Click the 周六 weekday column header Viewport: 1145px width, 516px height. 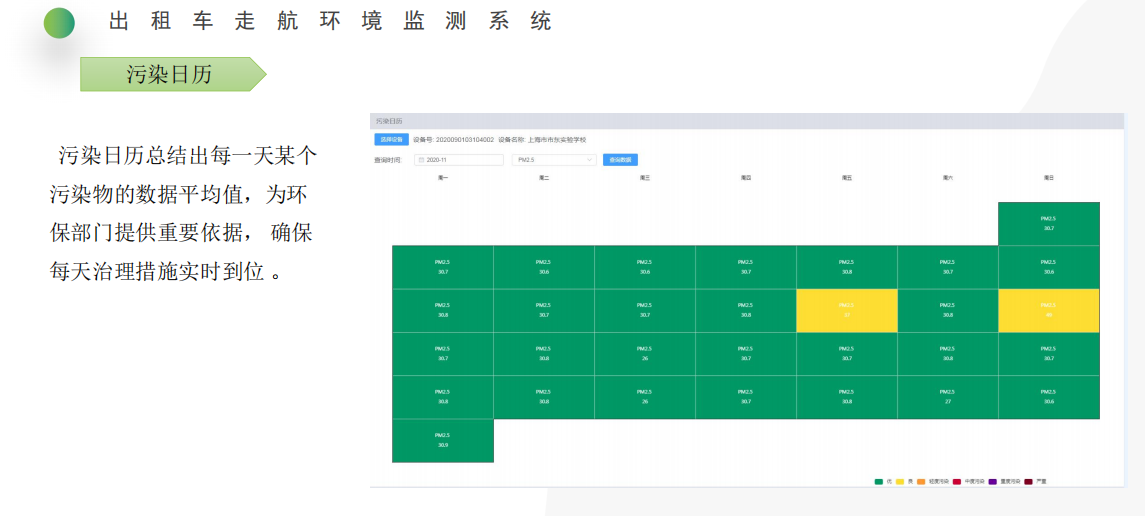click(x=948, y=177)
